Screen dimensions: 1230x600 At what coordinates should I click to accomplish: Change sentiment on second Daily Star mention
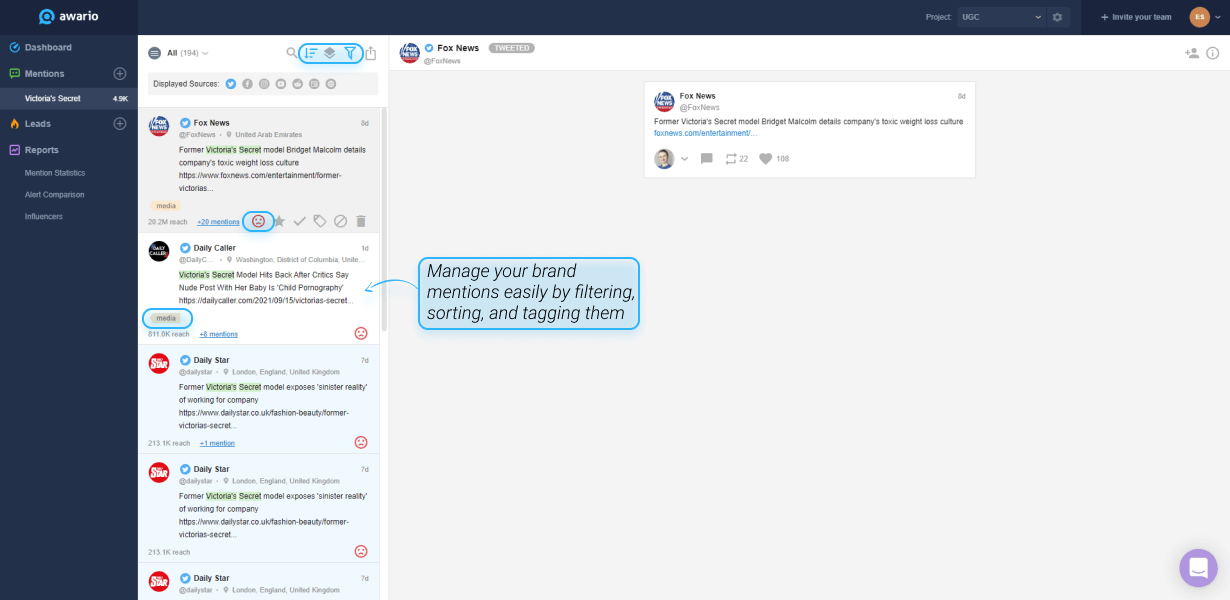click(x=361, y=551)
